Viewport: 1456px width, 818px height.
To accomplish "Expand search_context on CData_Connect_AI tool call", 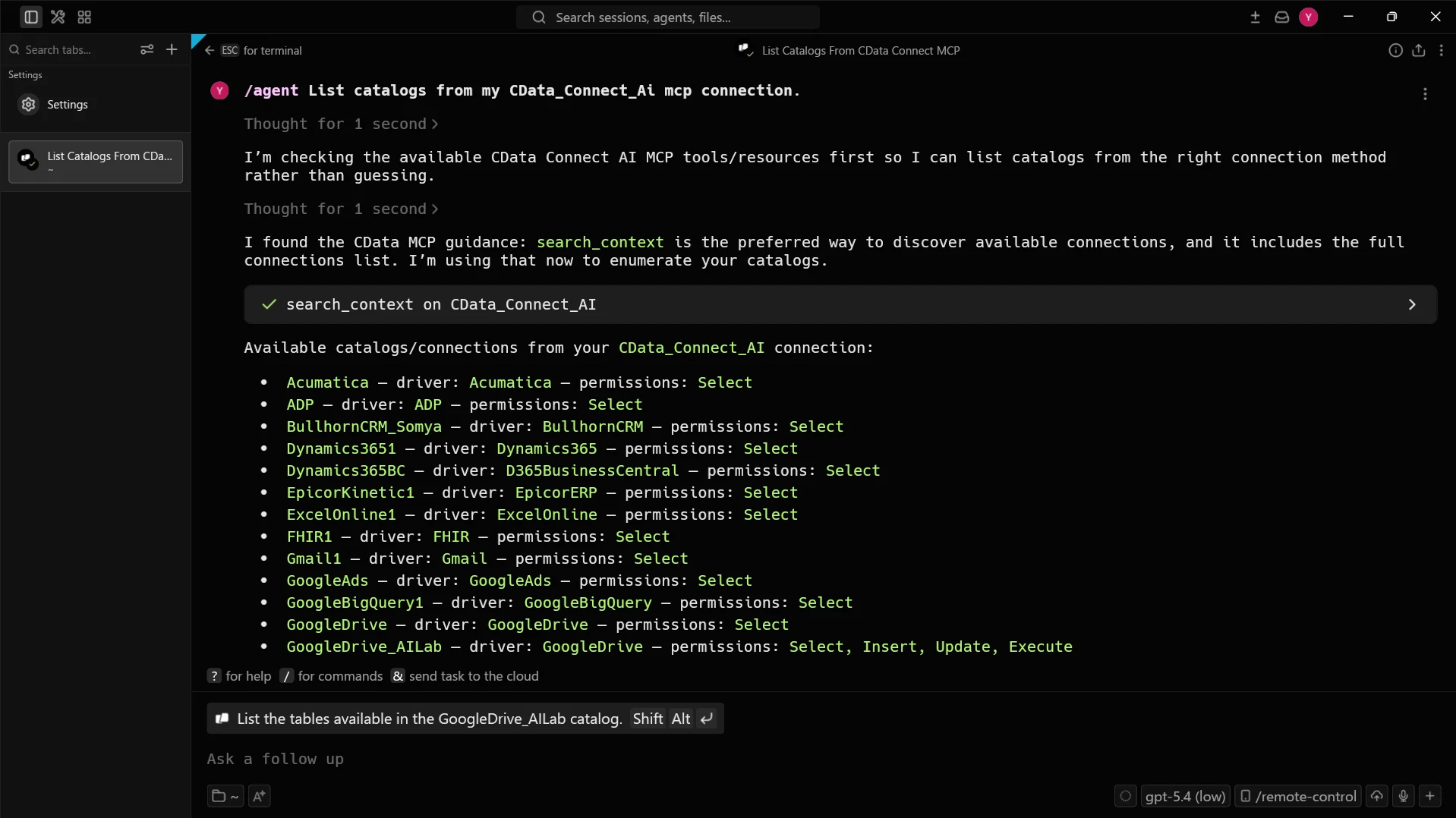I will point(840,304).
